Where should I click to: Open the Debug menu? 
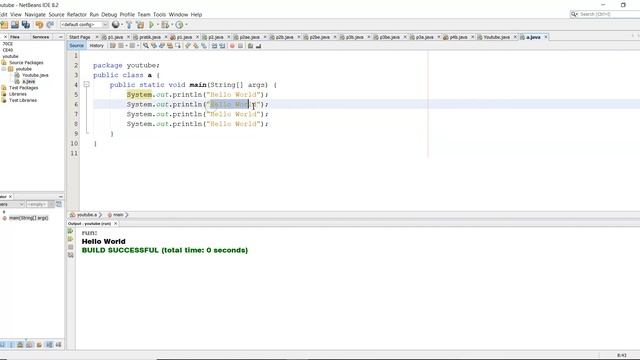109,14
